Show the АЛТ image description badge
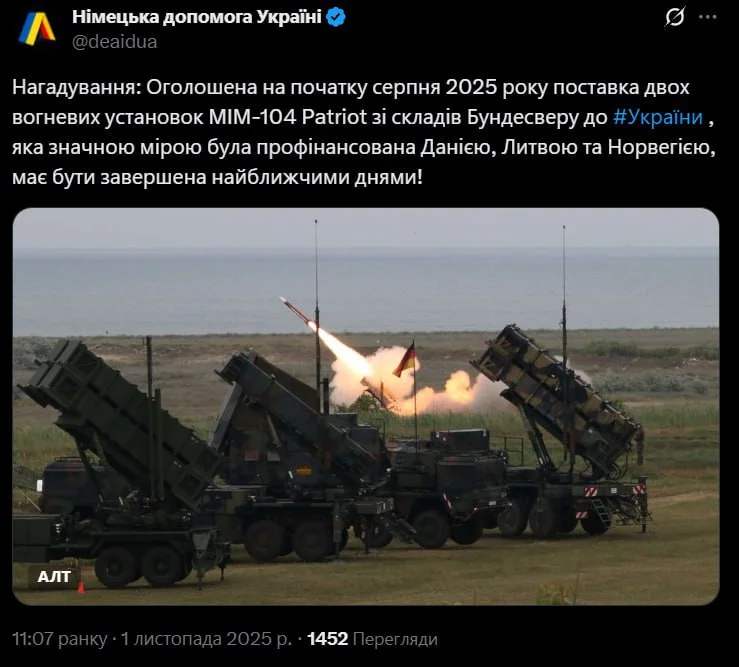The image size is (739, 667). tap(54, 576)
